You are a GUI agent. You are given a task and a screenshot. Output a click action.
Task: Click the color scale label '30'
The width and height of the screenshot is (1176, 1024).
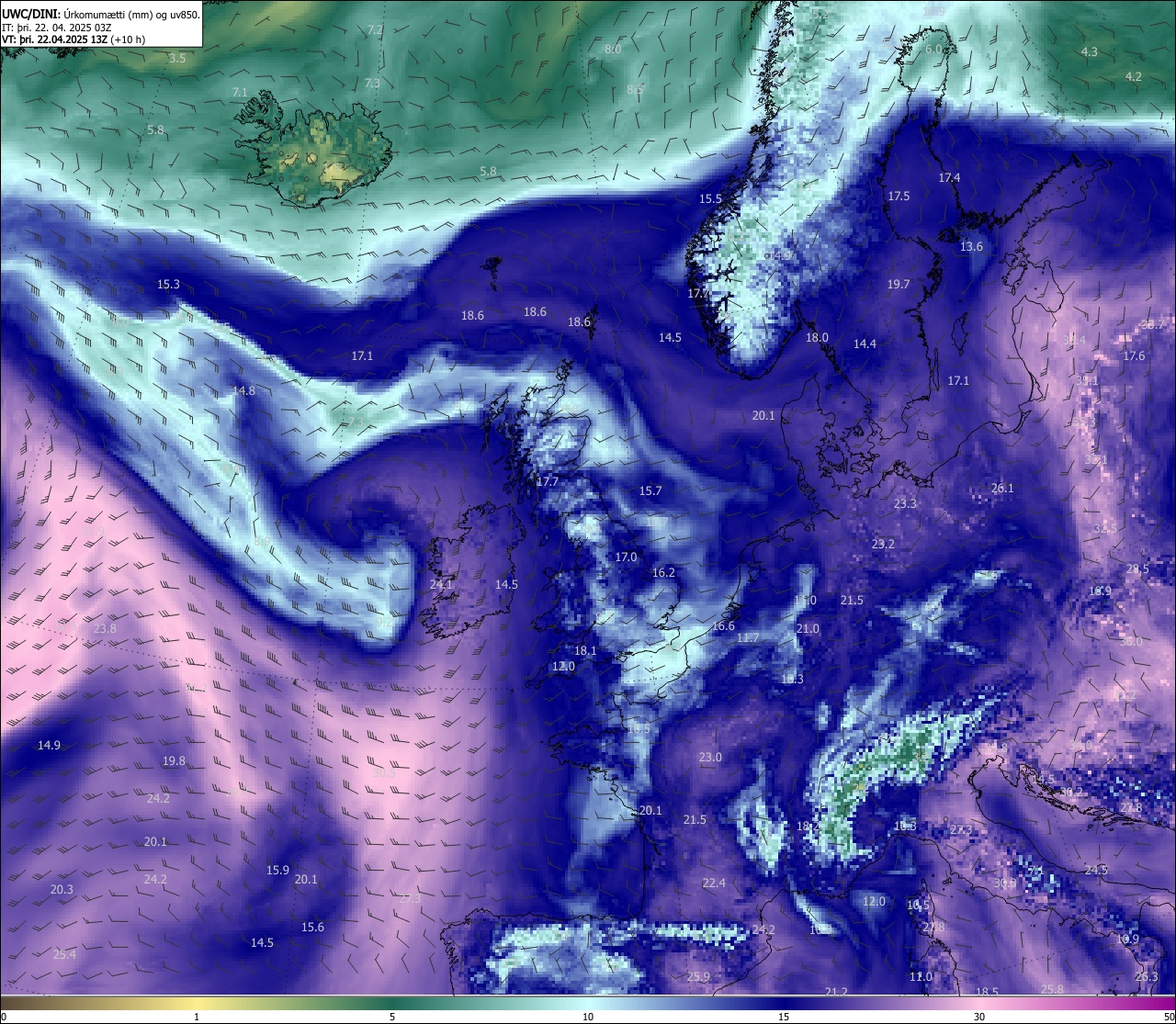[x=979, y=1017]
